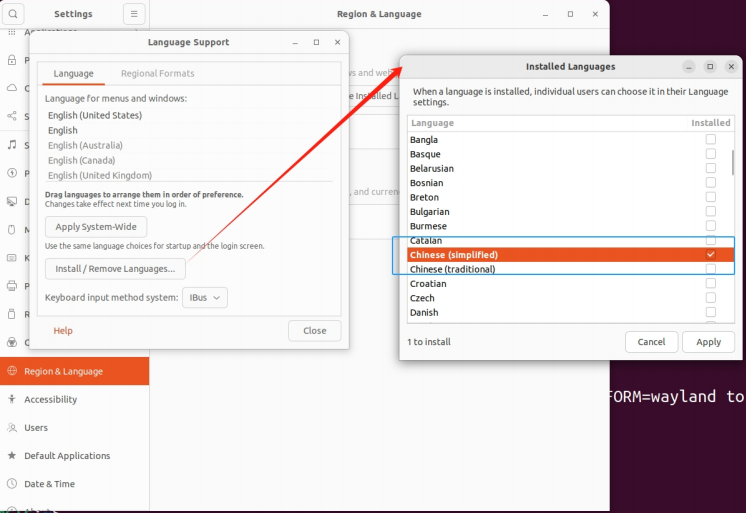Click Close in Language Support
Image resolution: width=746 pixels, height=513 pixels.
(314, 331)
